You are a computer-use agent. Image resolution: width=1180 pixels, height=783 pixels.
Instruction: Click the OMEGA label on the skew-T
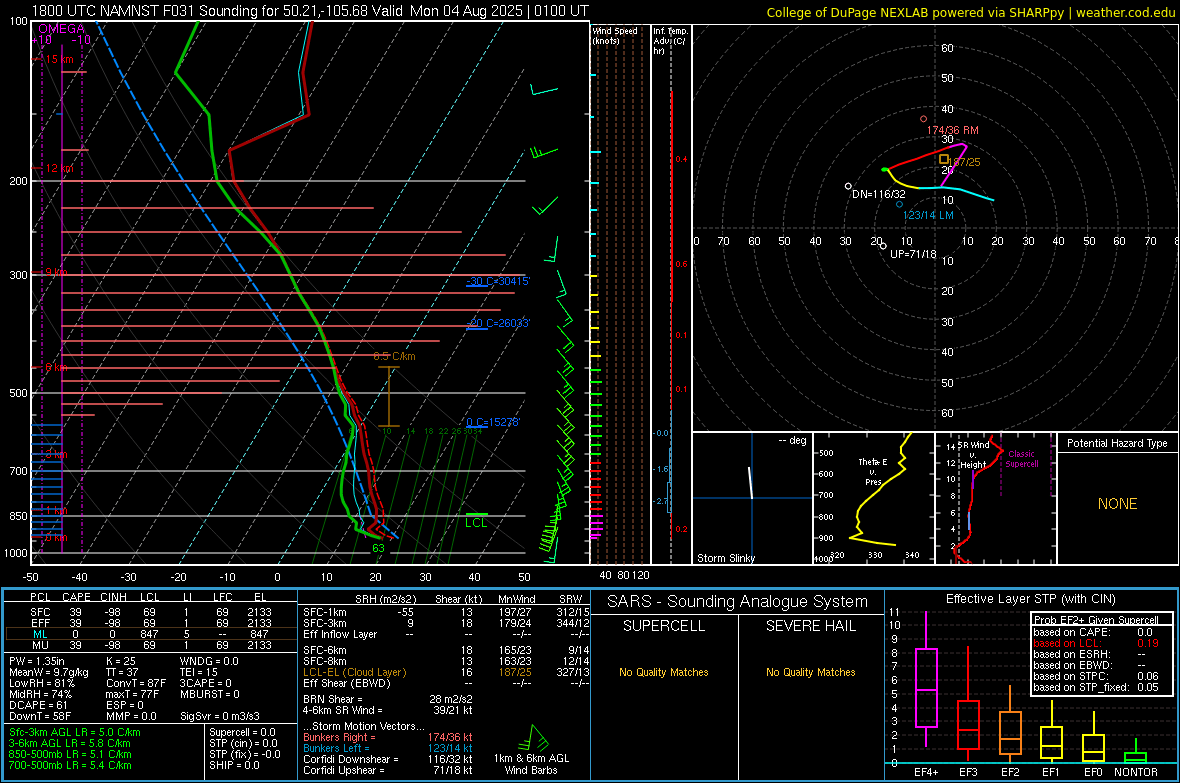pos(62,29)
